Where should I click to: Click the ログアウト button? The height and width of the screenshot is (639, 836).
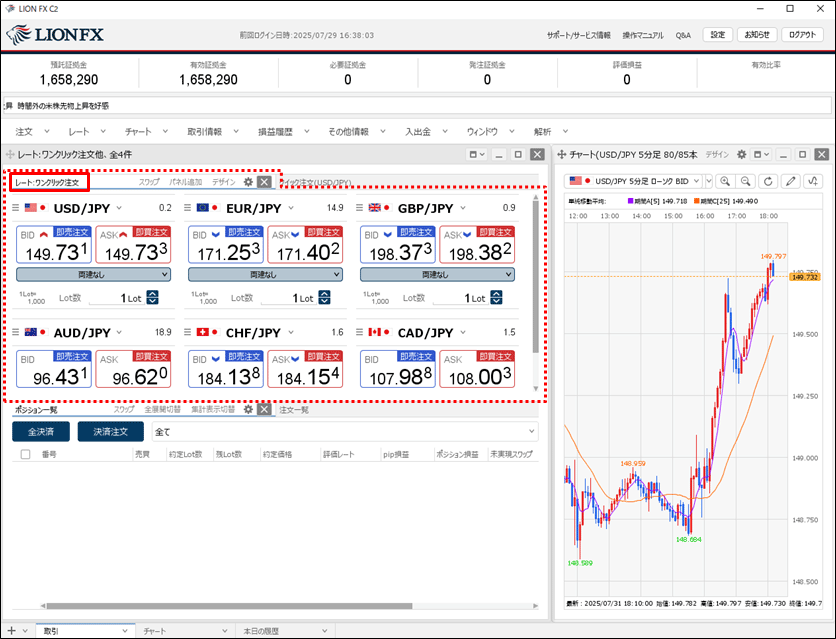pos(802,34)
